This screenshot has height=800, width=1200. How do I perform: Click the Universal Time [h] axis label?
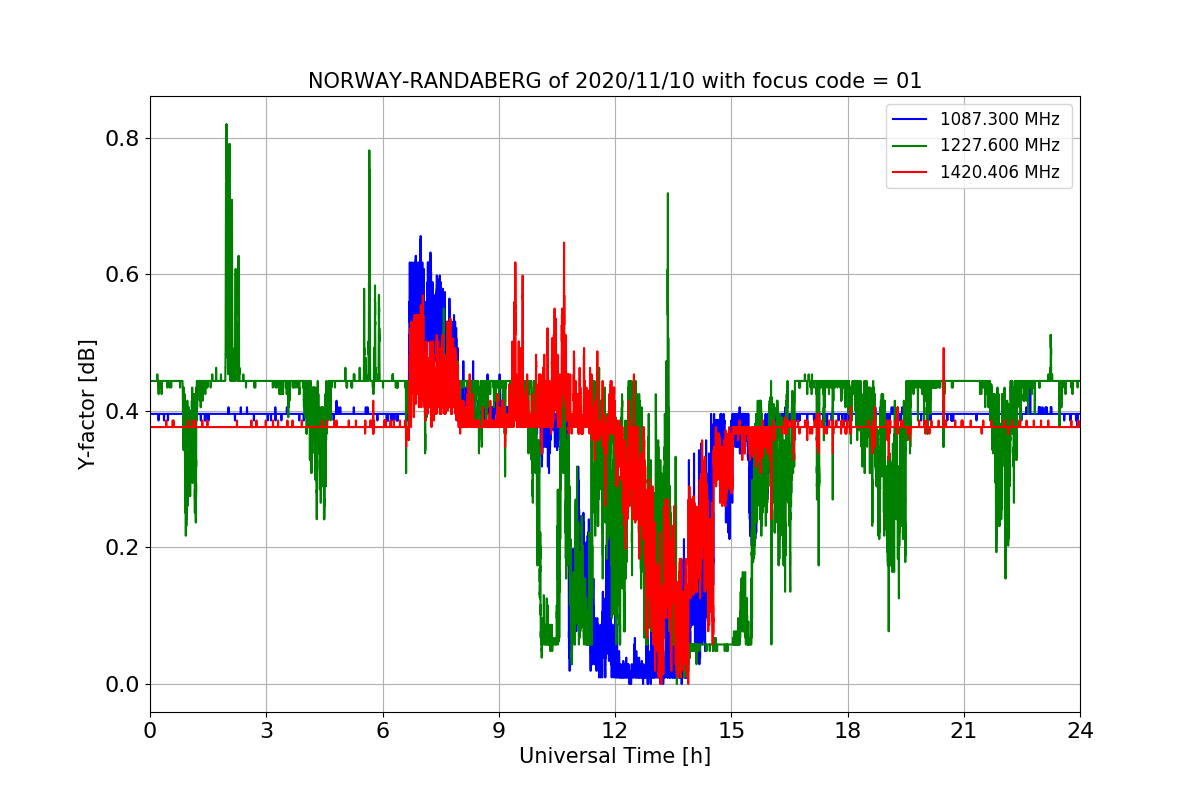(615, 756)
